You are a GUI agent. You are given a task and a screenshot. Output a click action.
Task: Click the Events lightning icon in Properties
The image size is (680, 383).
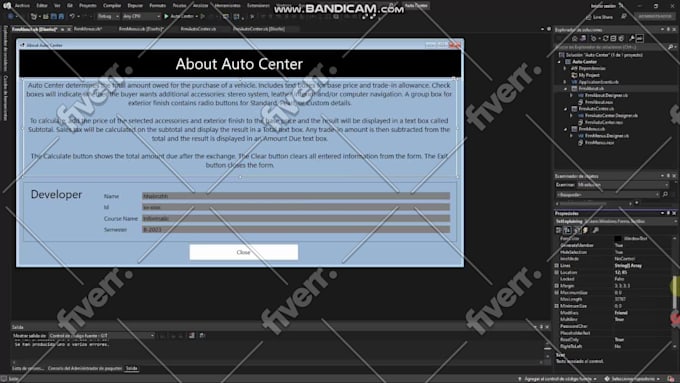(585, 230)
